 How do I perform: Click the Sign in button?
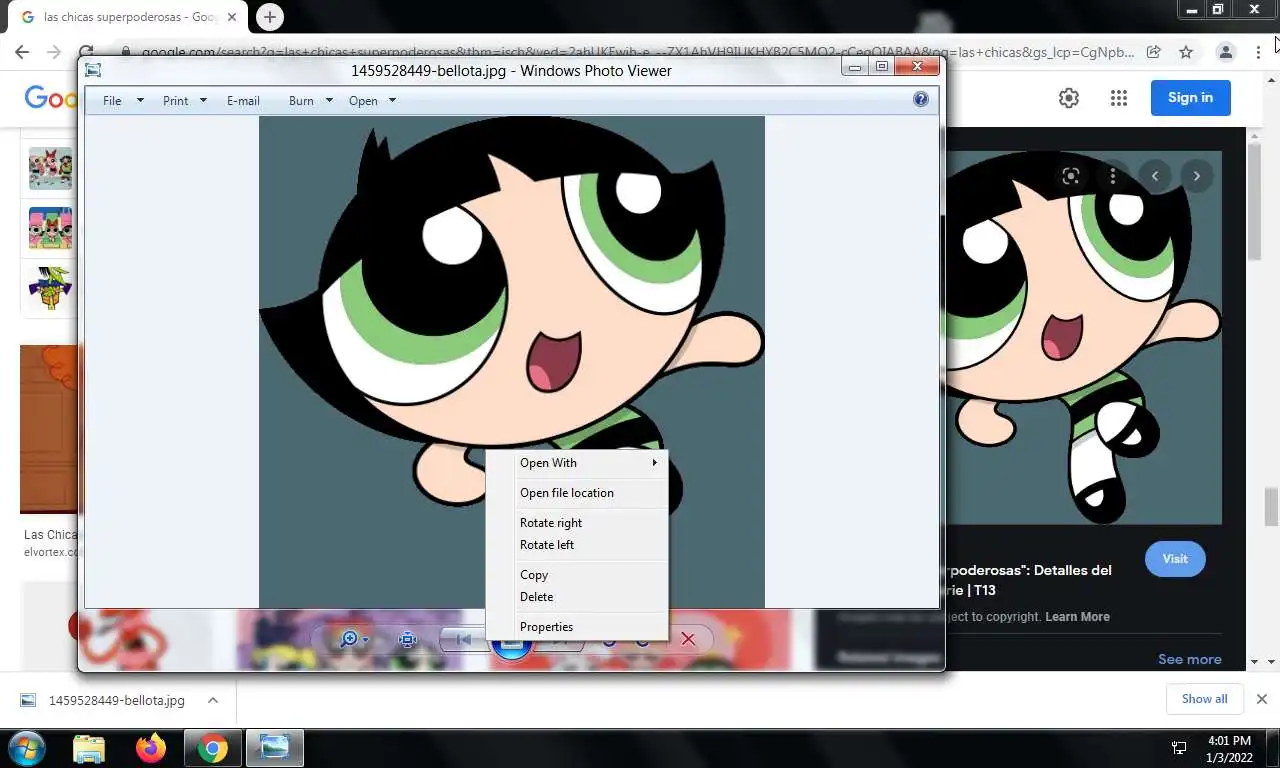[1190, 97]
